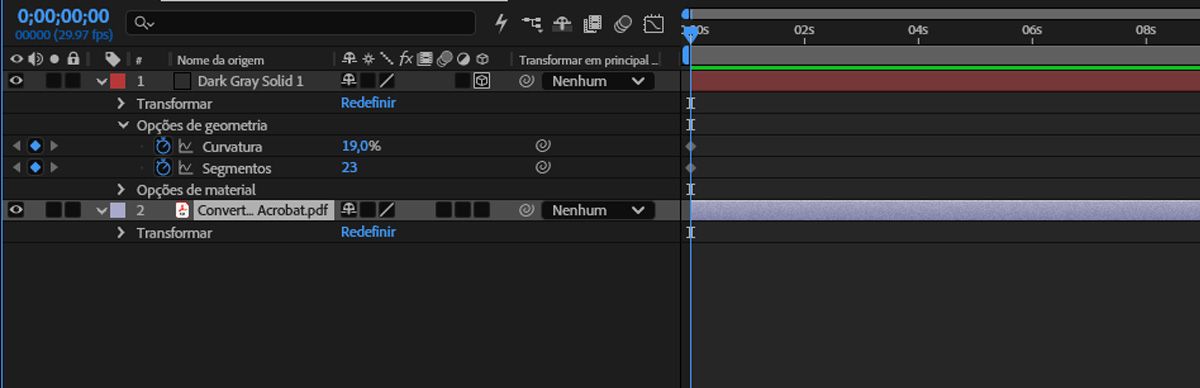Toggle quality switch on Dark Gray Solid 1
The image size is (1200, 388).
tap(387, 81)
